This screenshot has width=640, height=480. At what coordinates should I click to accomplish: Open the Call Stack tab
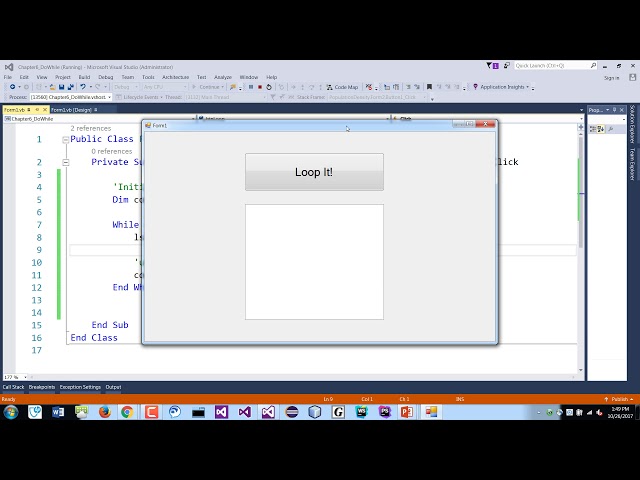click(x=13, y=387)
